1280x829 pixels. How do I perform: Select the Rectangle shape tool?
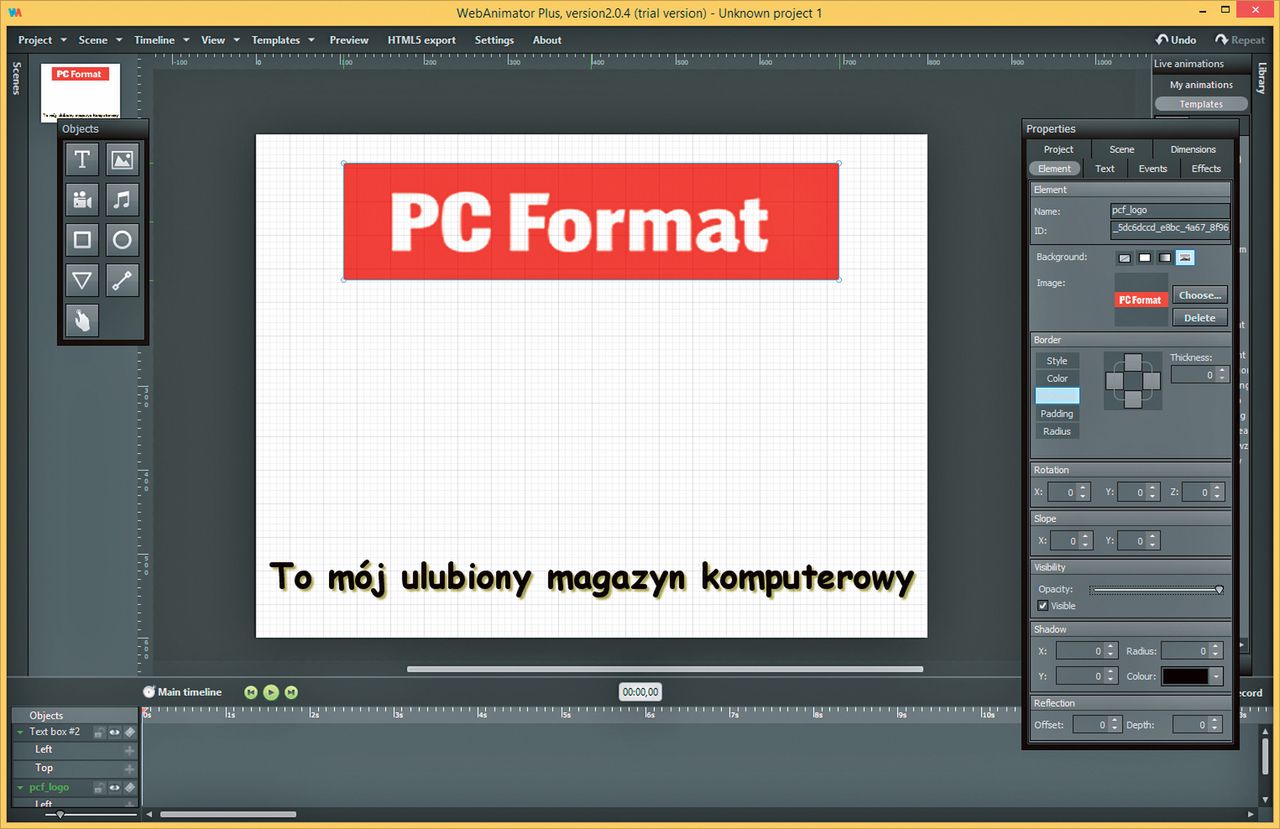pyautogui.click(x=82, y=240)
